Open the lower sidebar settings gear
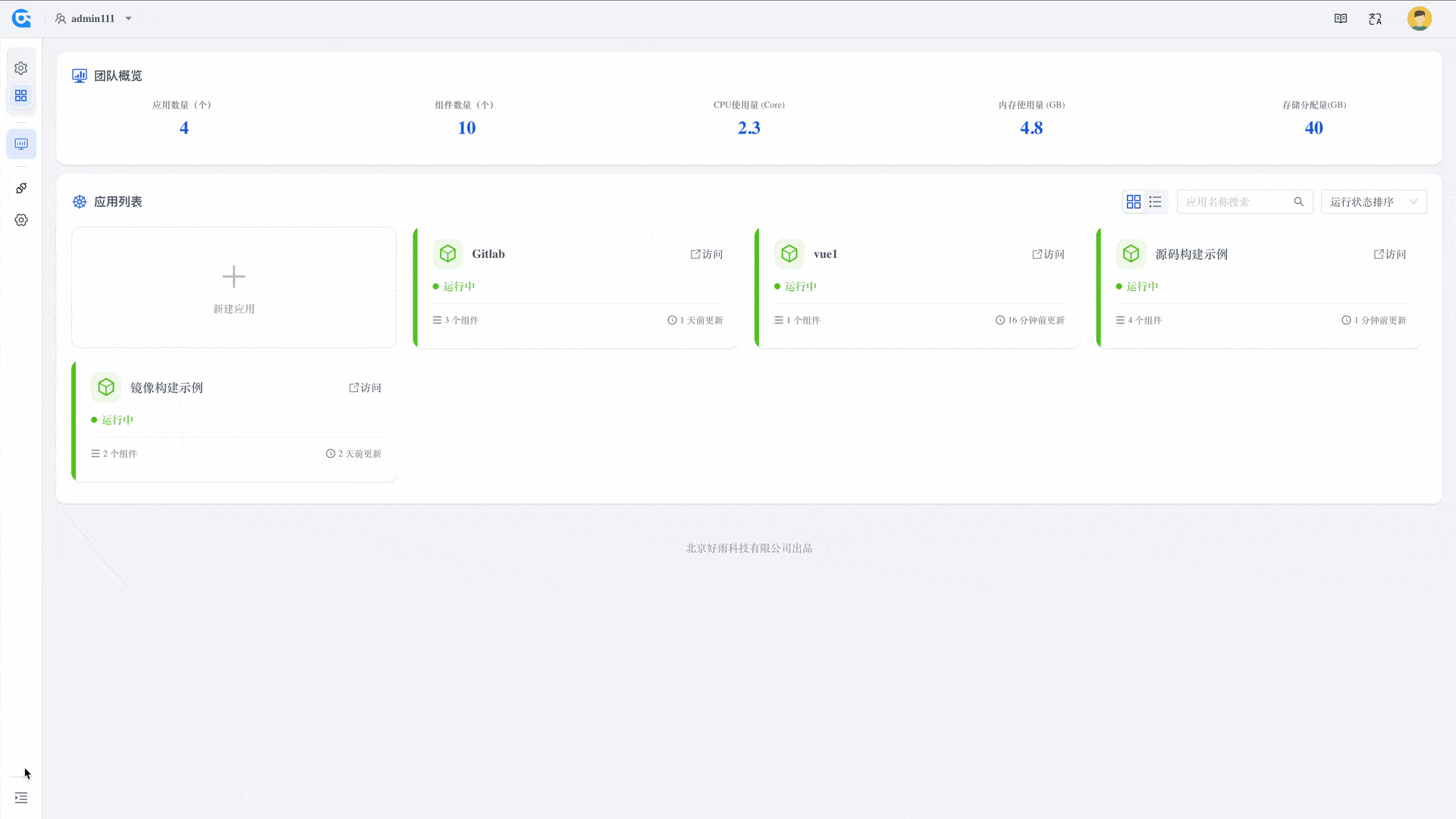Image resolution: width=1456 pixels, height=819 pixels. [x=21, y=220]
